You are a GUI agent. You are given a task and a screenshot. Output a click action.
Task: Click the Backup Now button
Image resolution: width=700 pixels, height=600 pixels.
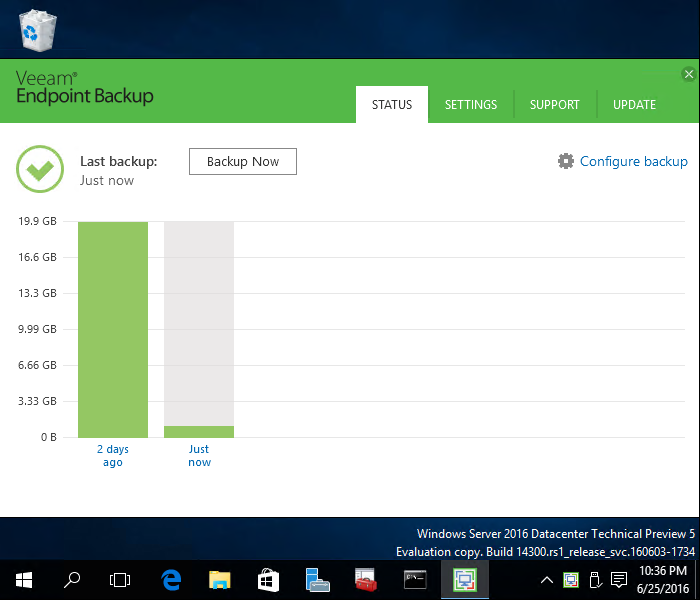tap(243, 162)
